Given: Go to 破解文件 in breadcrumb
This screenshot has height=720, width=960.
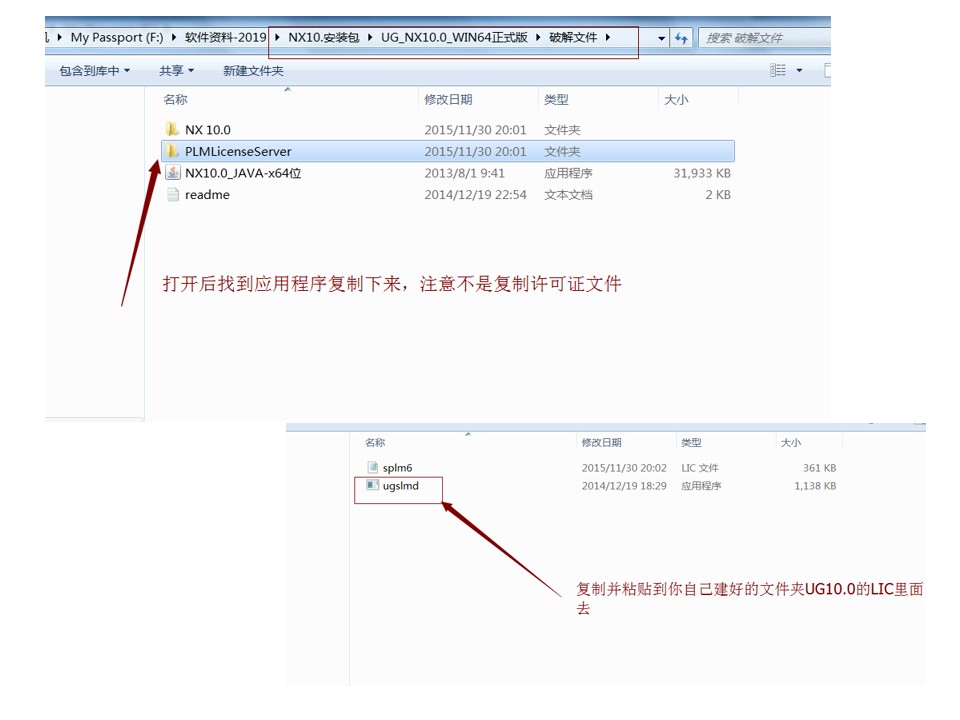Looking at the screenshot, I should pos(573,37).
